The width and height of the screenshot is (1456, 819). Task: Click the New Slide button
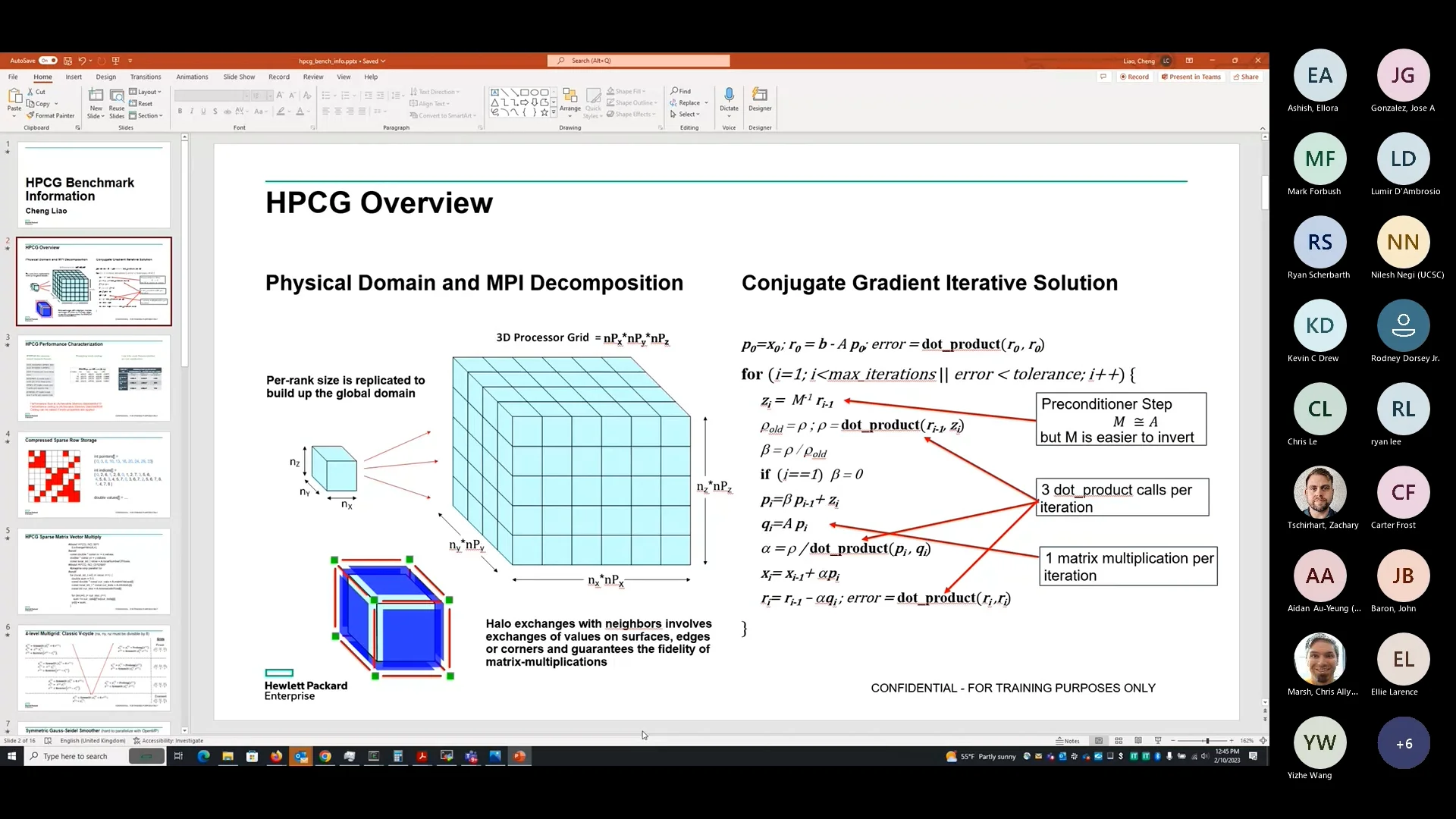point(96,104)
